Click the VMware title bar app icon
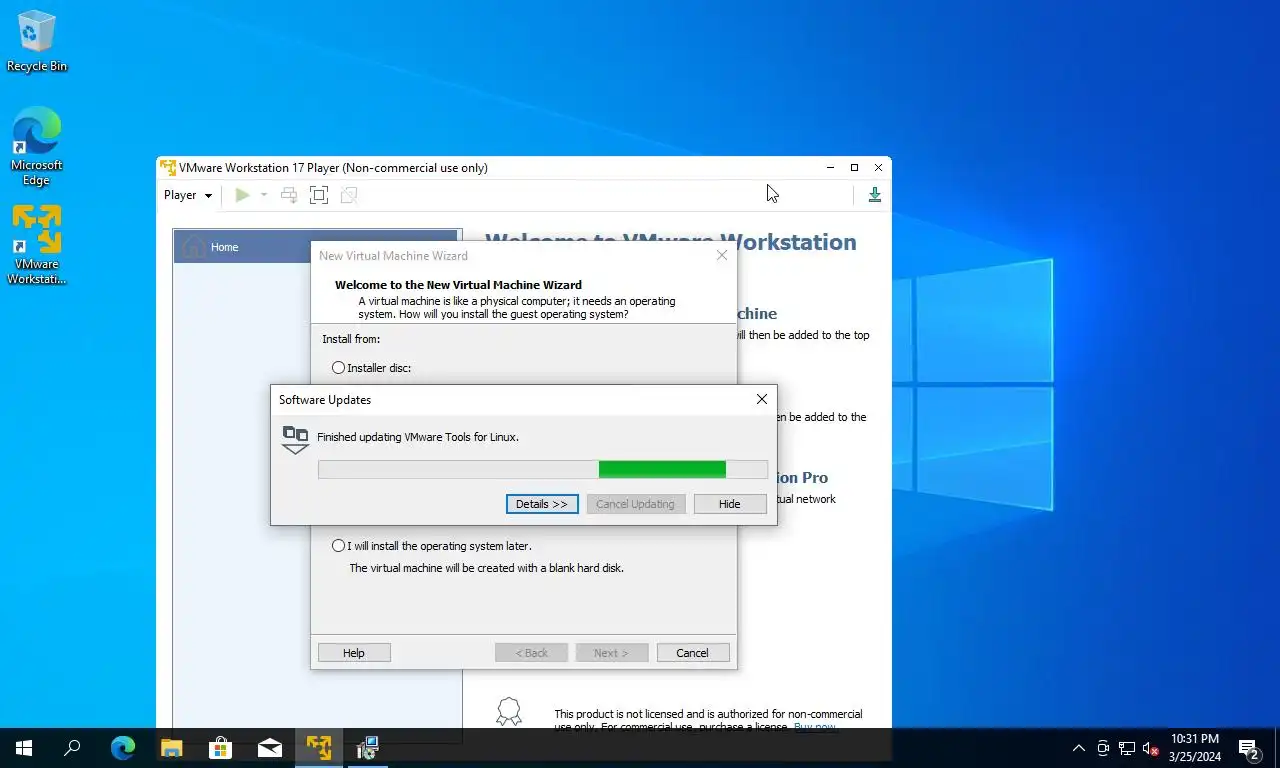The width and height of the screenshot is (1280, 768). coord(168,168)
